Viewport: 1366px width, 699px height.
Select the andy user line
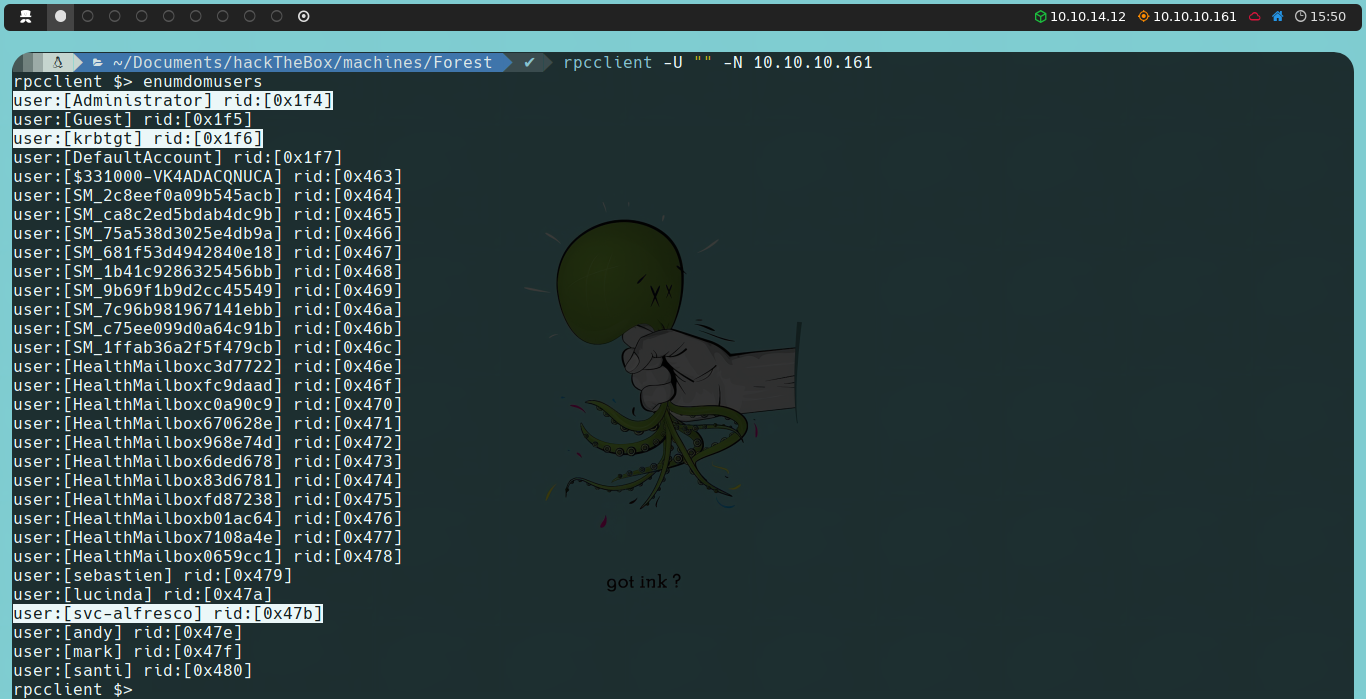click(x=128, y=632)
